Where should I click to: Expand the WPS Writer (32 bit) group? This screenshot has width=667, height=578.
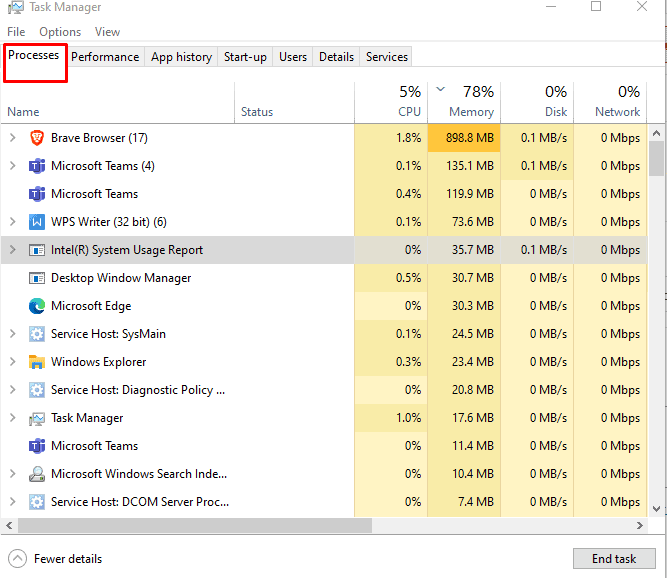pyautogui.click(x=12, y=222)
